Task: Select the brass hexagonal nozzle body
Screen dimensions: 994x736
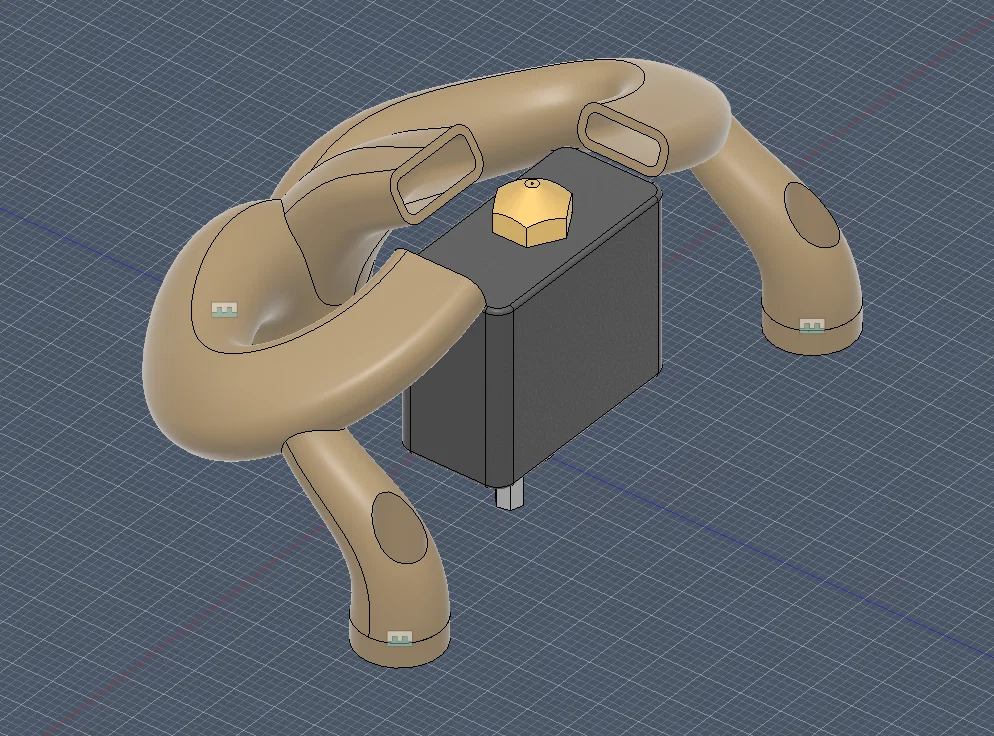Action: pyautogui.click(x=532, y=212)
